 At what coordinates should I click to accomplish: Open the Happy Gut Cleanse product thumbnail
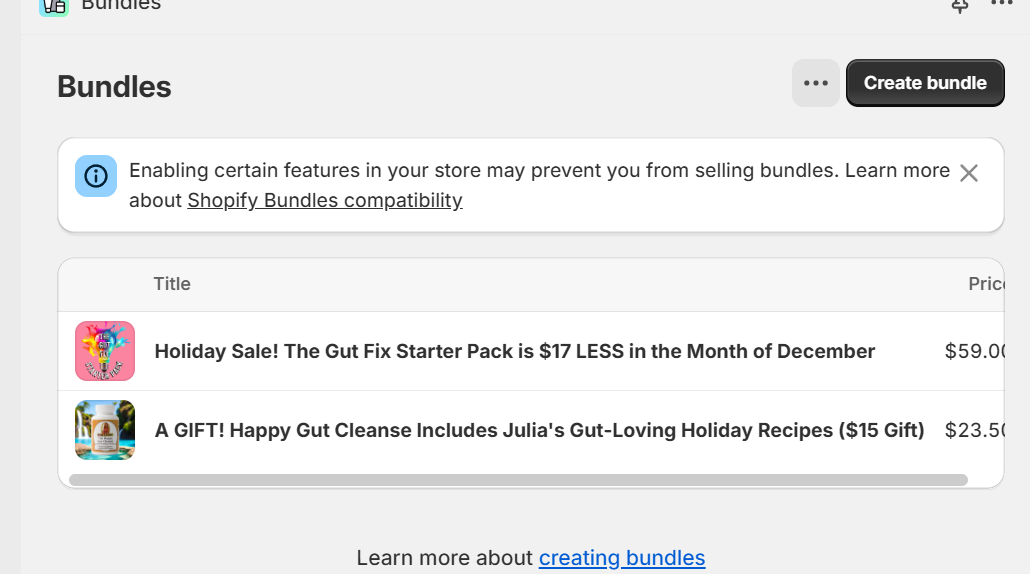coord(105,430)
